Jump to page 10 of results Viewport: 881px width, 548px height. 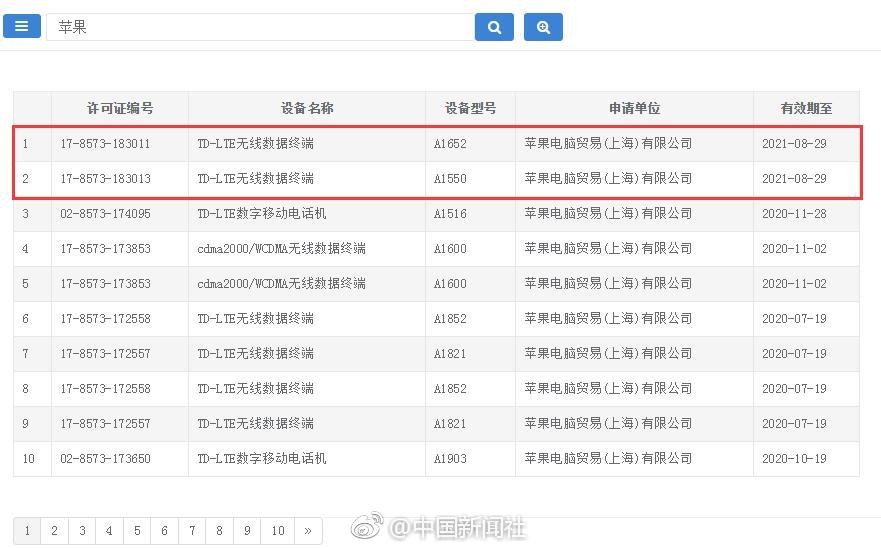(x=278, y=531)
